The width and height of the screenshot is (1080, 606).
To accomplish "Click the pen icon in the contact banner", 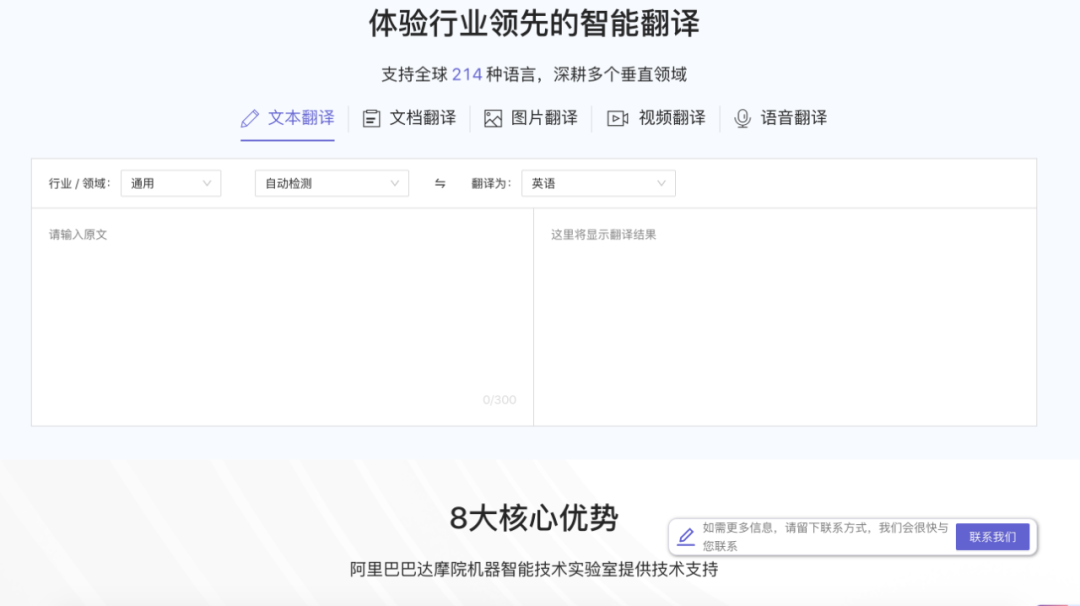I will [x=685, y=536].
